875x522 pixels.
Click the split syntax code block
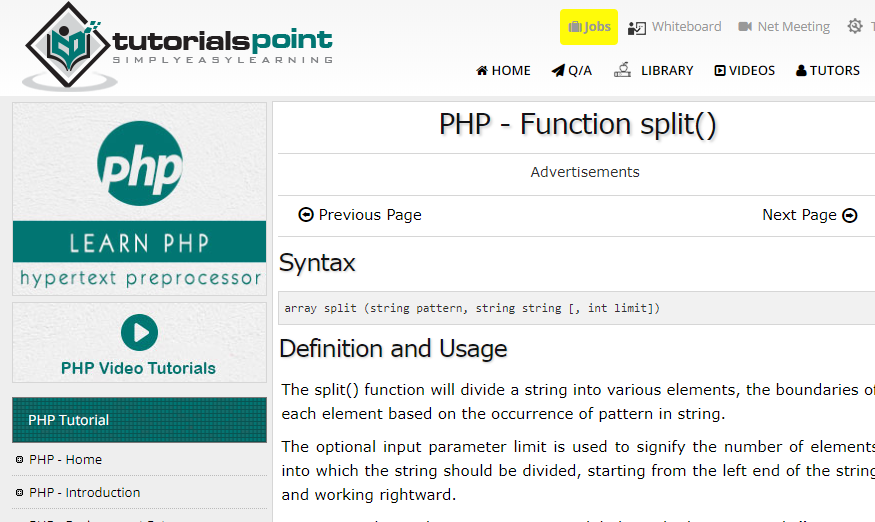576,308
